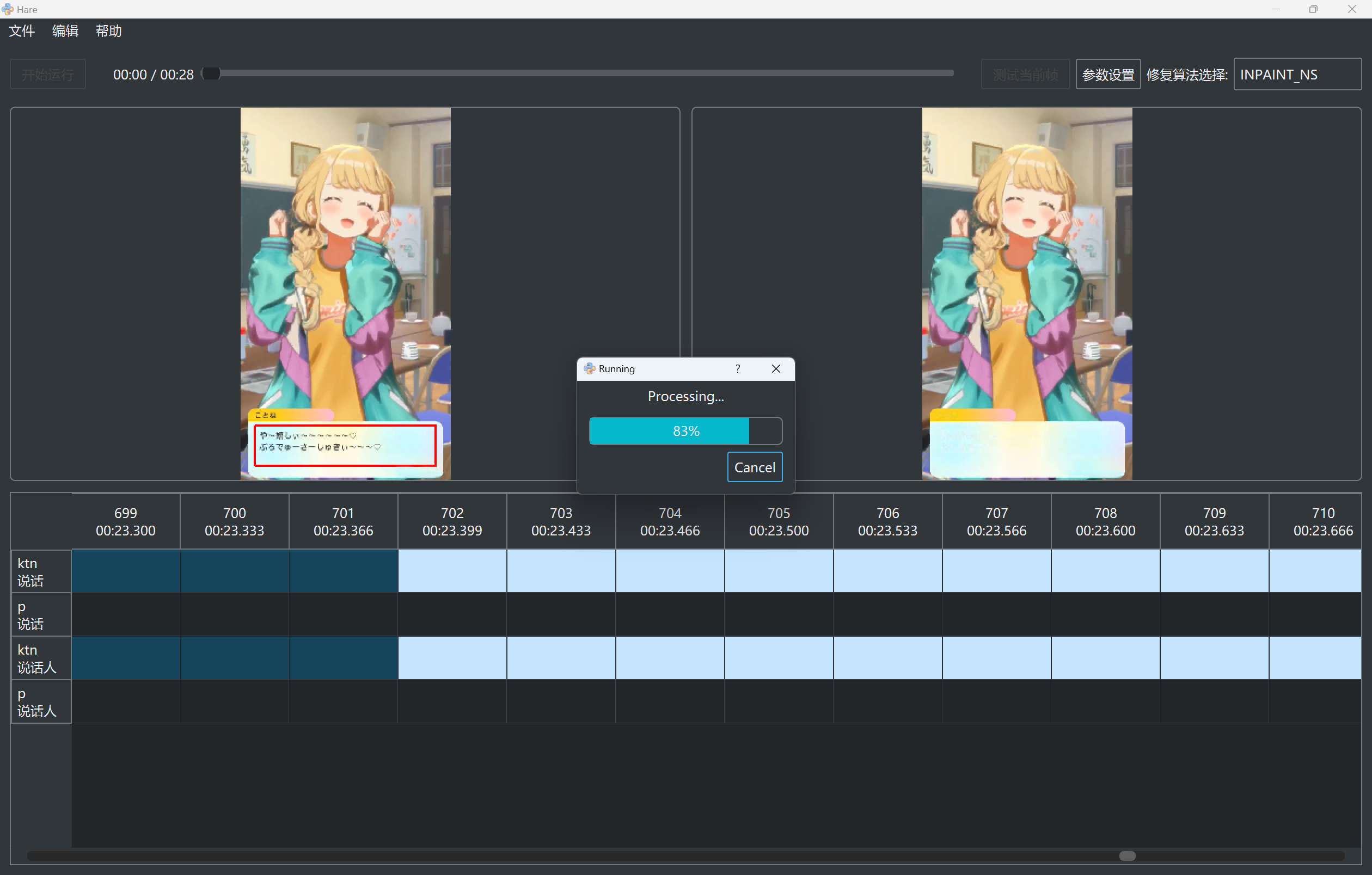The width and height of the screenshot is (1372, 875).
Task: Click the 83% progress bar
Action: [x=685, y=431]
